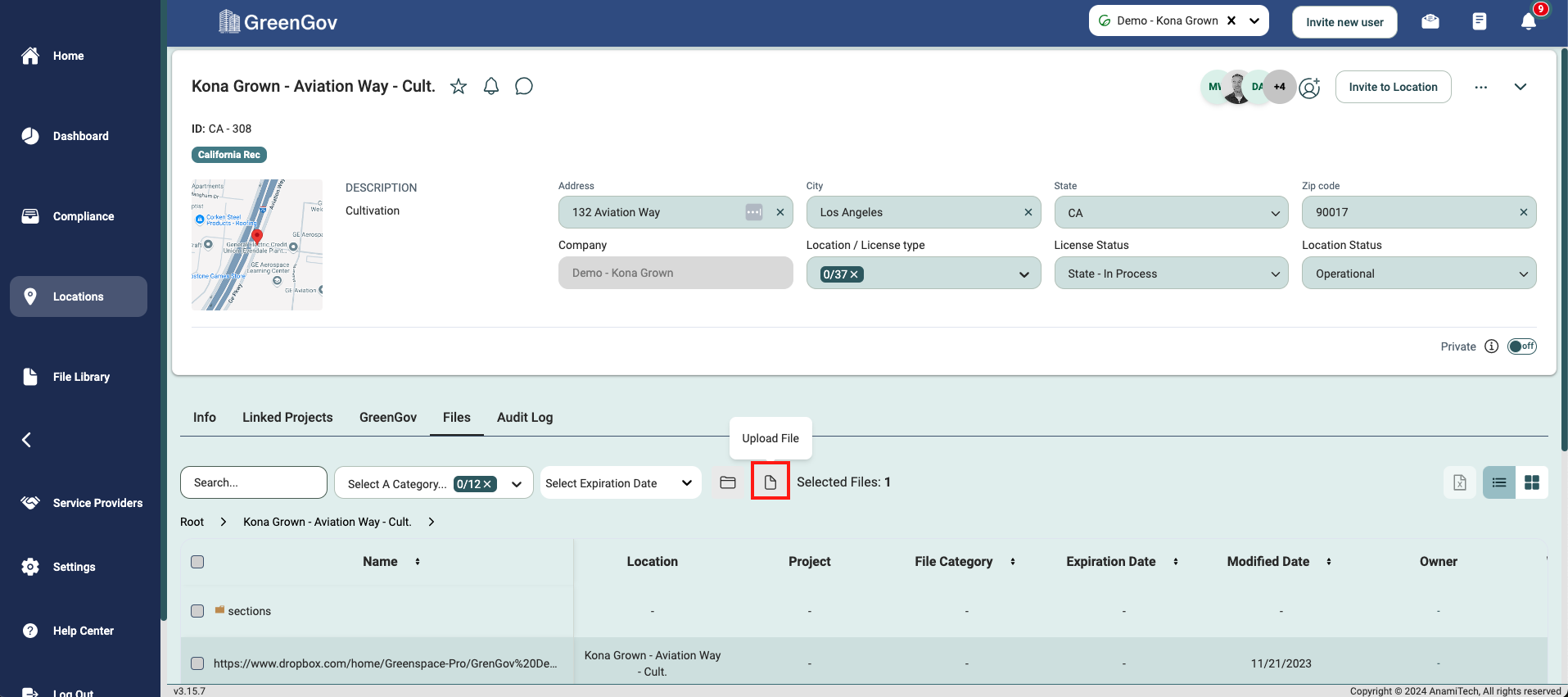Open the Select Expiration Date dropdown
The image size is (1568, 697).
[x=620, y=483]
